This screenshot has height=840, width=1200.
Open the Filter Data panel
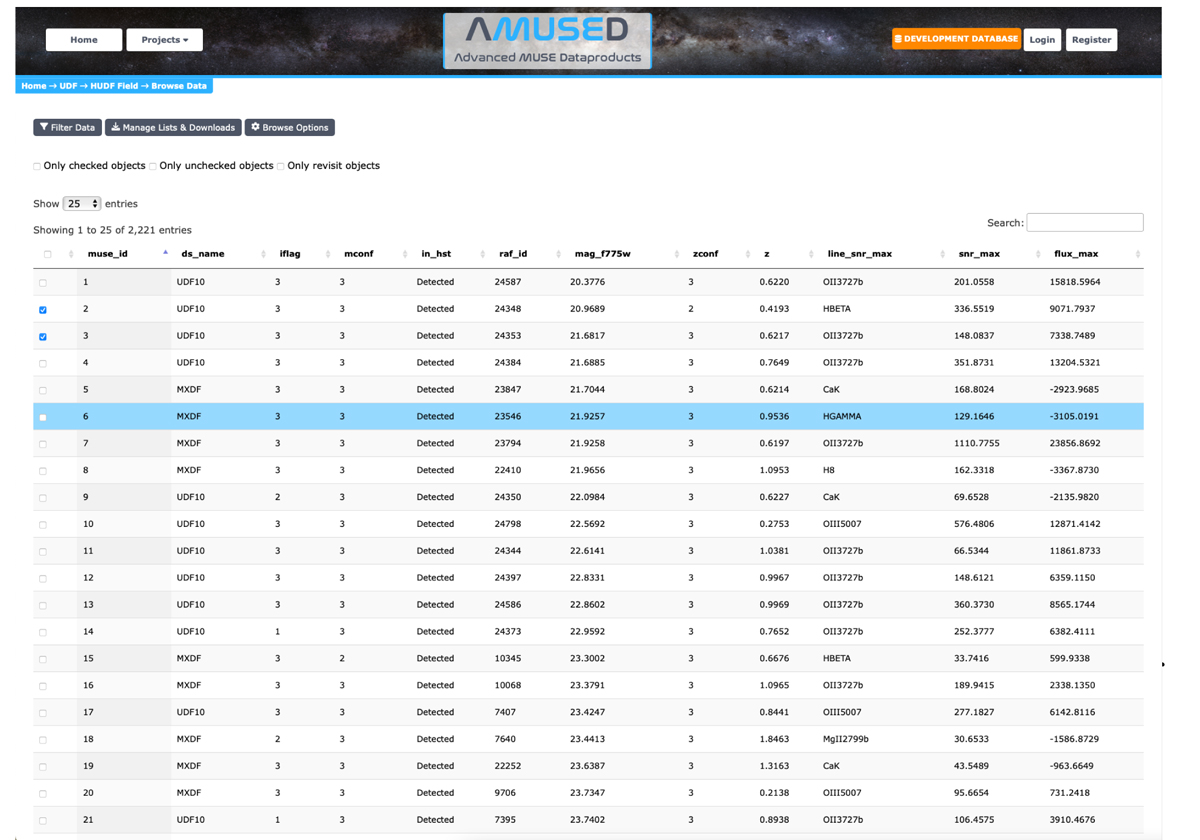(x=67, y=128)
